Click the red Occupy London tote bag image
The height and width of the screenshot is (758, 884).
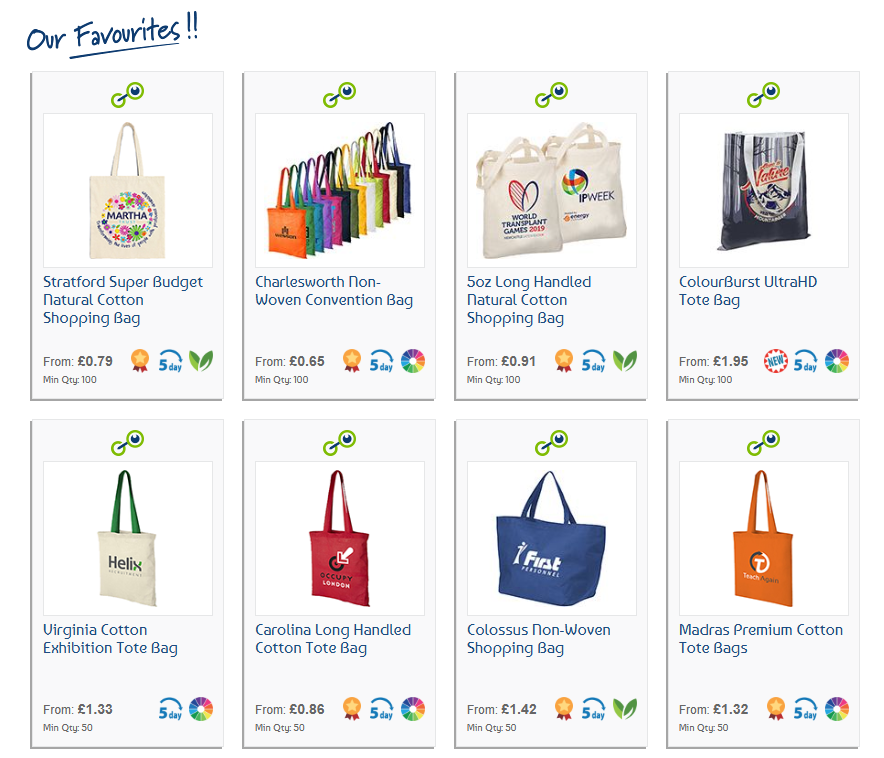point(340,538)
